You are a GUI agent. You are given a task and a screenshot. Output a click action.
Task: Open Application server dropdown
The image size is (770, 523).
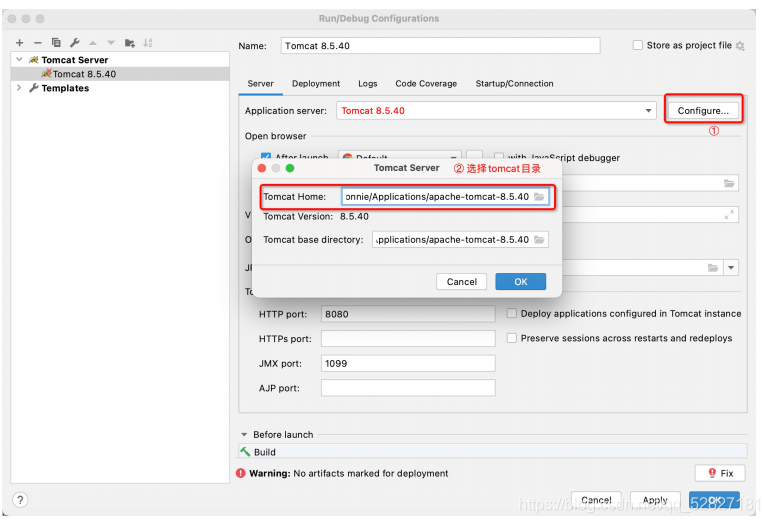coord(648,110)
